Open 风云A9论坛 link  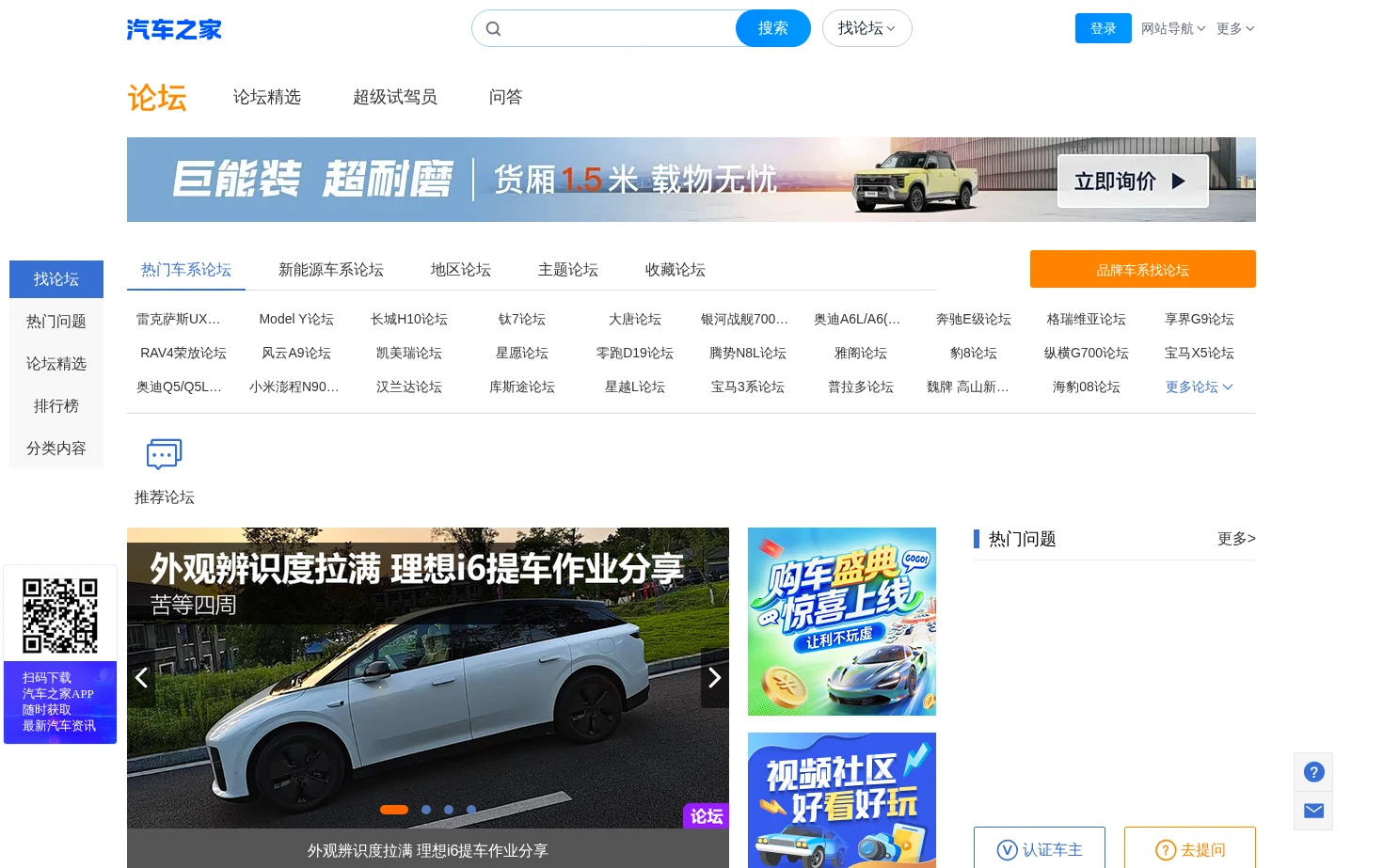point(296,353)
